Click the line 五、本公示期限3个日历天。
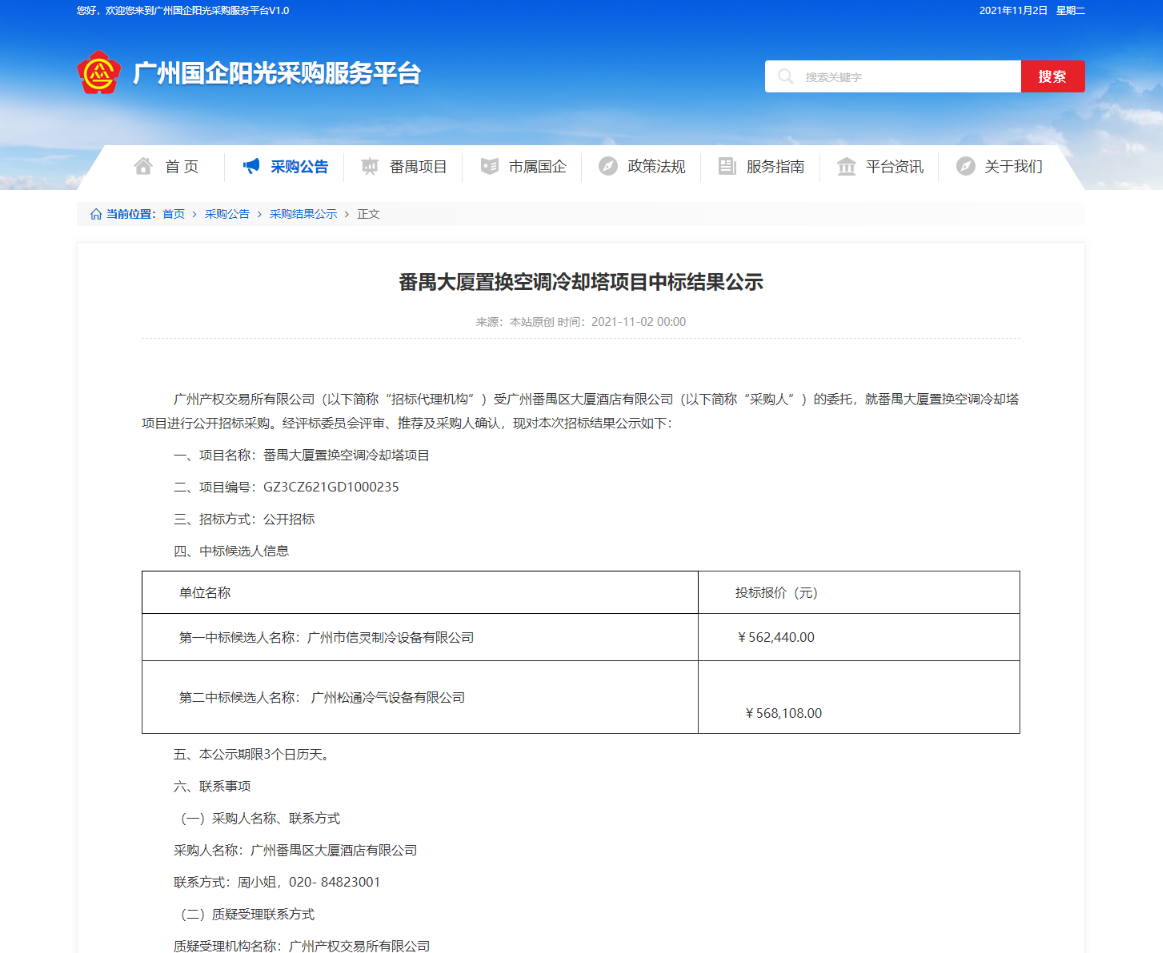 pyautogui.click(x=251, y=754)
